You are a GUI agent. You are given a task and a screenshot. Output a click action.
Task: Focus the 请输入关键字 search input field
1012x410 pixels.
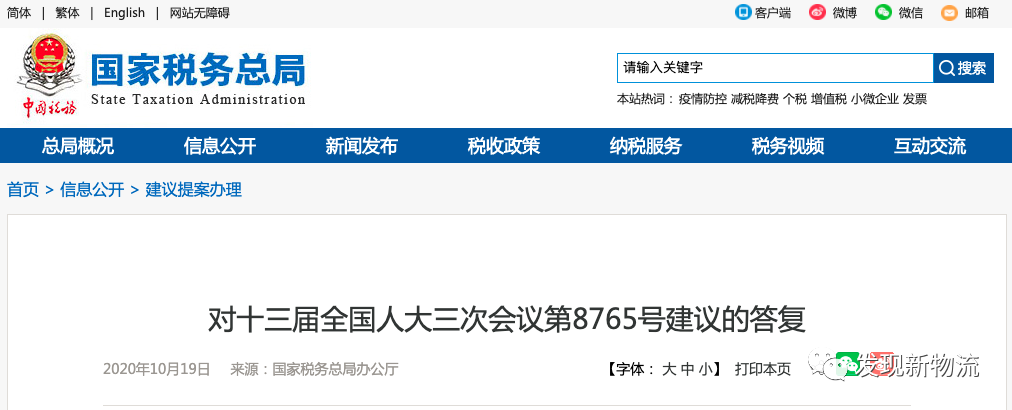point(775,68)
